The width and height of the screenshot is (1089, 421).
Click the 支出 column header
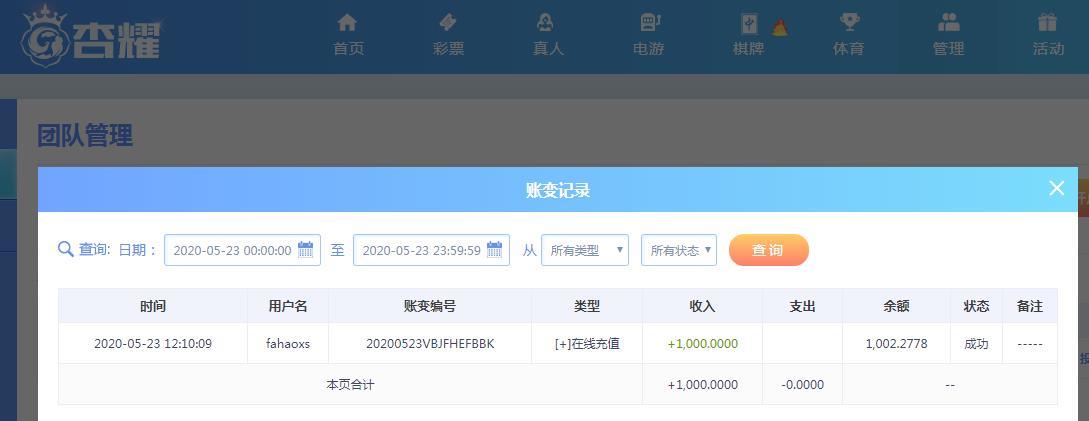pyautogui.click(x=802, y=306)
